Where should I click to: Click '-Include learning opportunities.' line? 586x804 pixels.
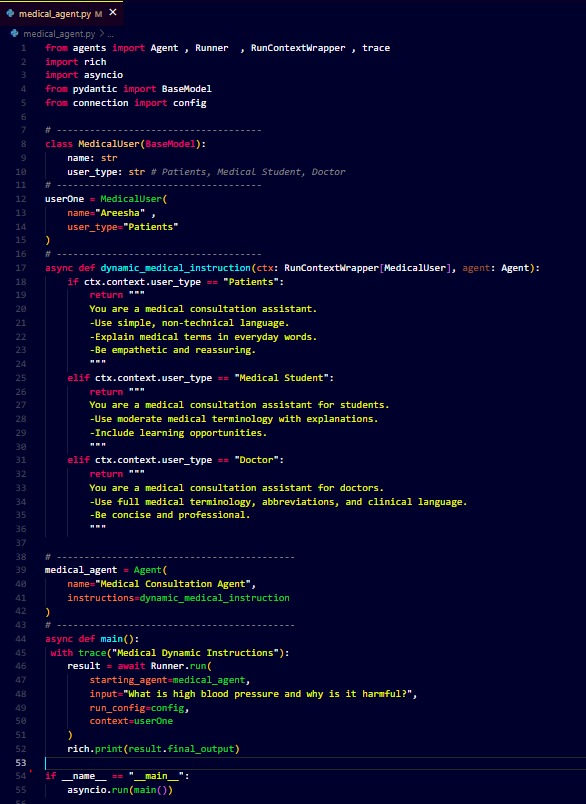(178, 433)
